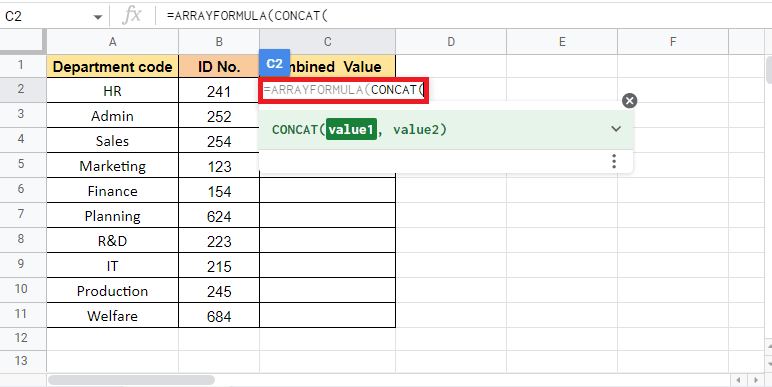Click the 'ID No.' header cell

[x=219, y=66]
